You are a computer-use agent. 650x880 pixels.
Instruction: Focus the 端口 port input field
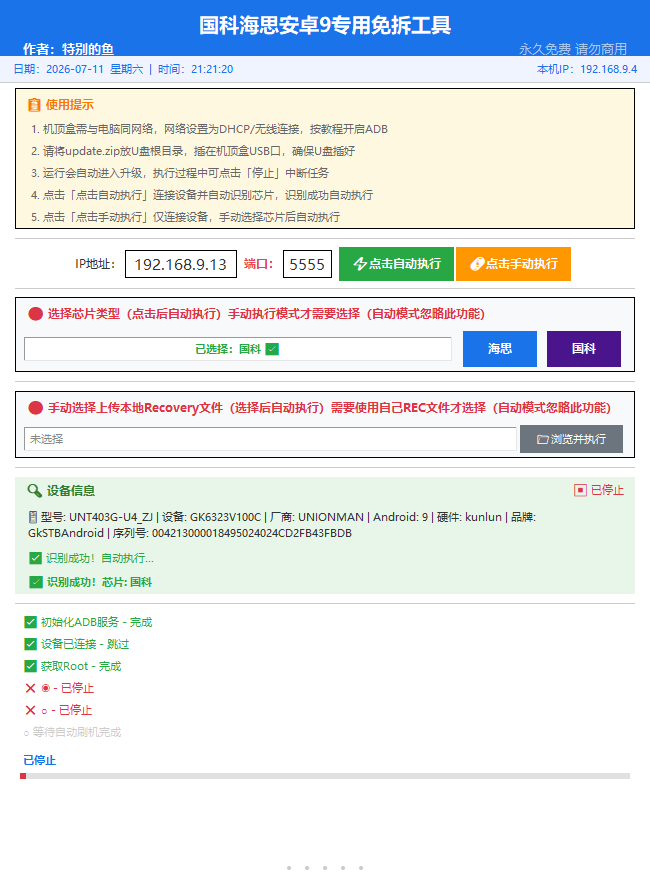pos(307,264)
